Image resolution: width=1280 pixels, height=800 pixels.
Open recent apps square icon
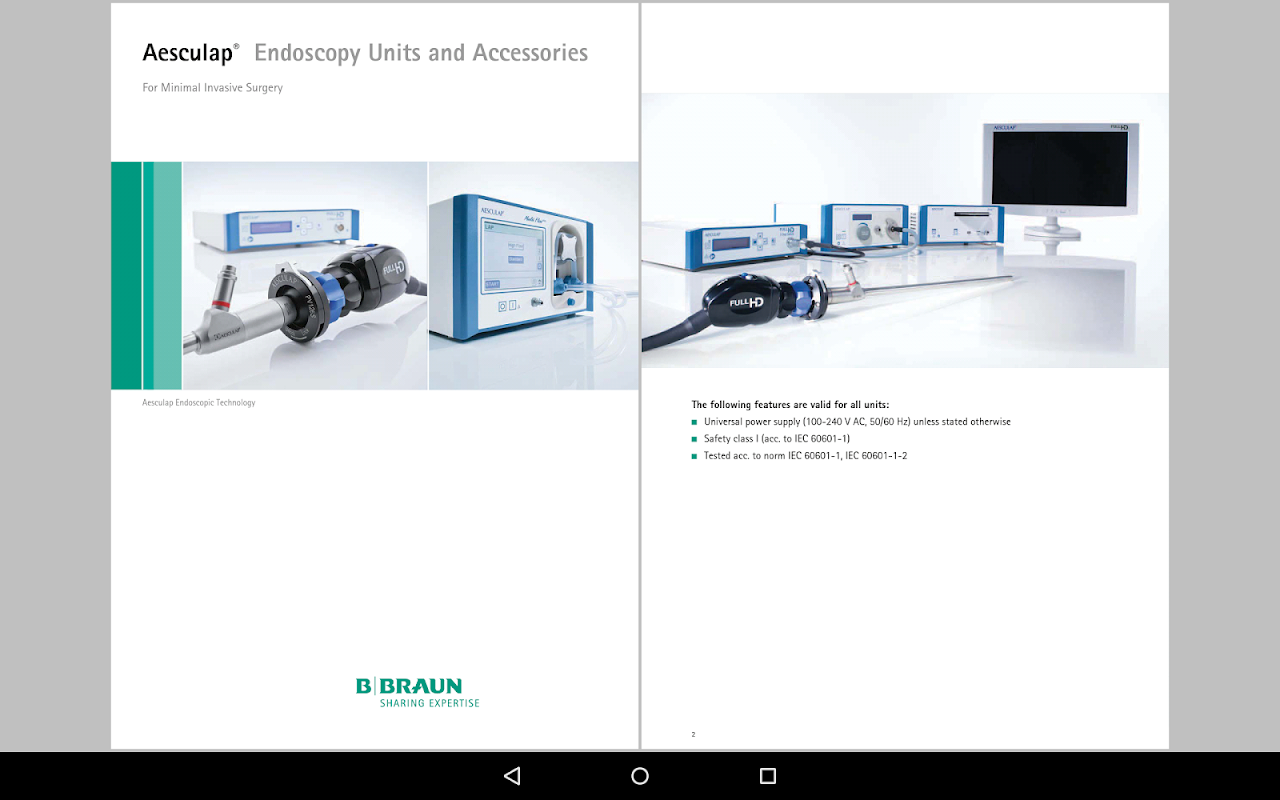(768, 776)
